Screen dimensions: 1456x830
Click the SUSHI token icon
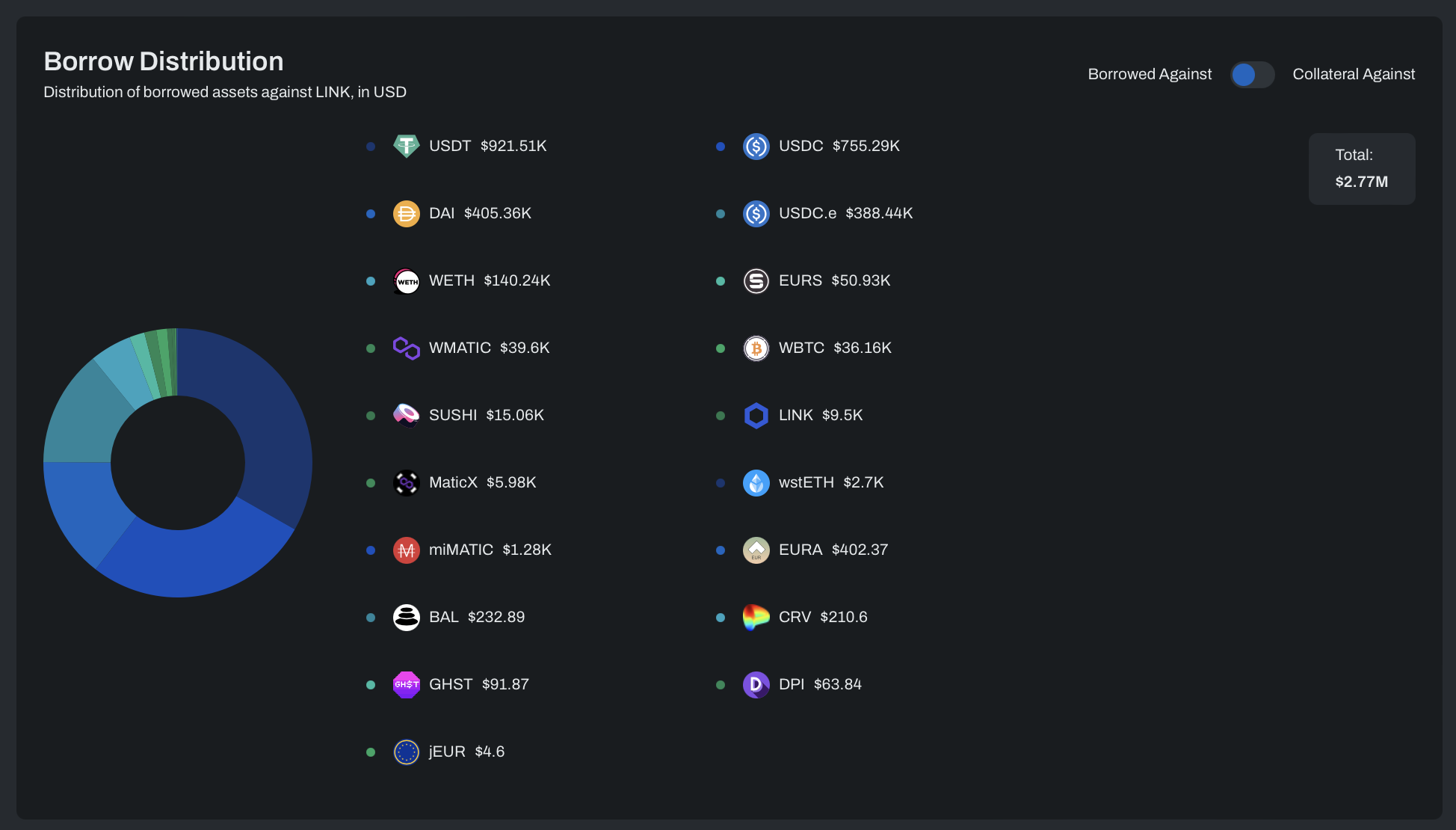[x=406, y=415]
